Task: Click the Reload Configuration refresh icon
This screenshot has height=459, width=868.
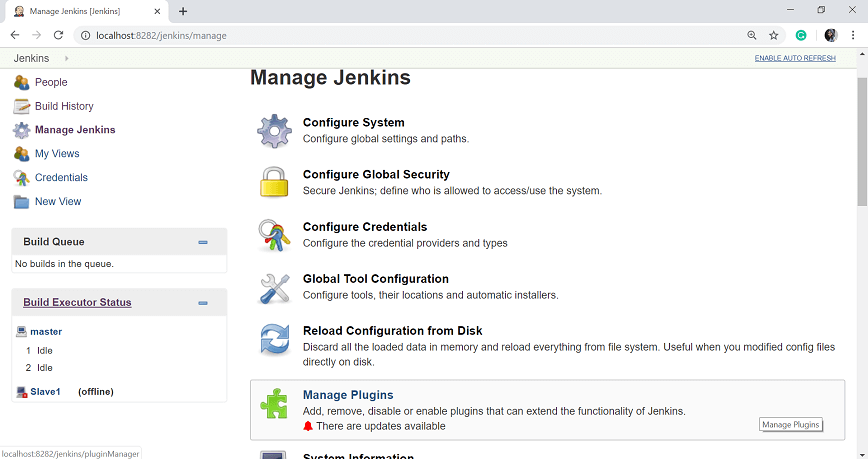Action: 274,339
